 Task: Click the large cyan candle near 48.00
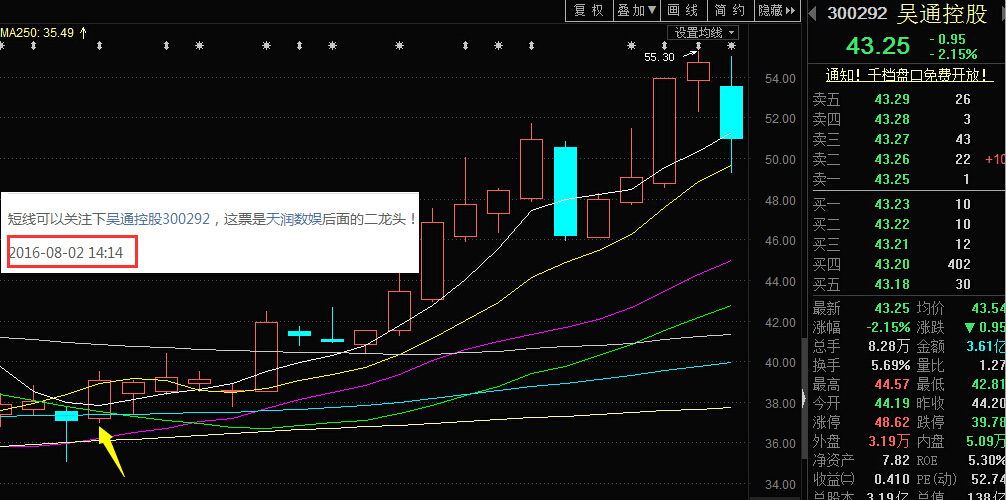click(x=565, y=191)
